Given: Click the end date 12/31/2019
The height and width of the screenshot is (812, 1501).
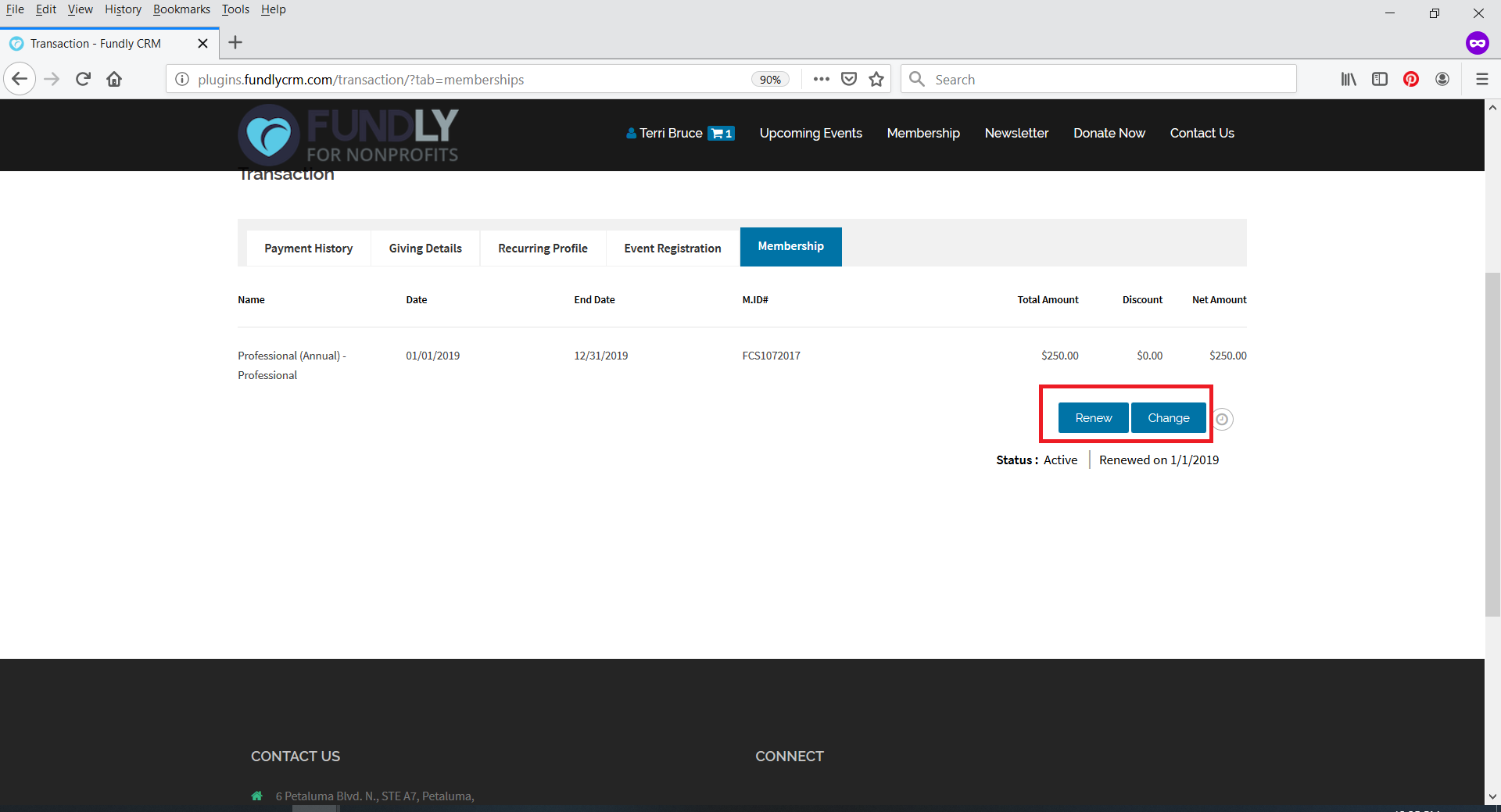Looking at the screenshot, I should (600, 356).
